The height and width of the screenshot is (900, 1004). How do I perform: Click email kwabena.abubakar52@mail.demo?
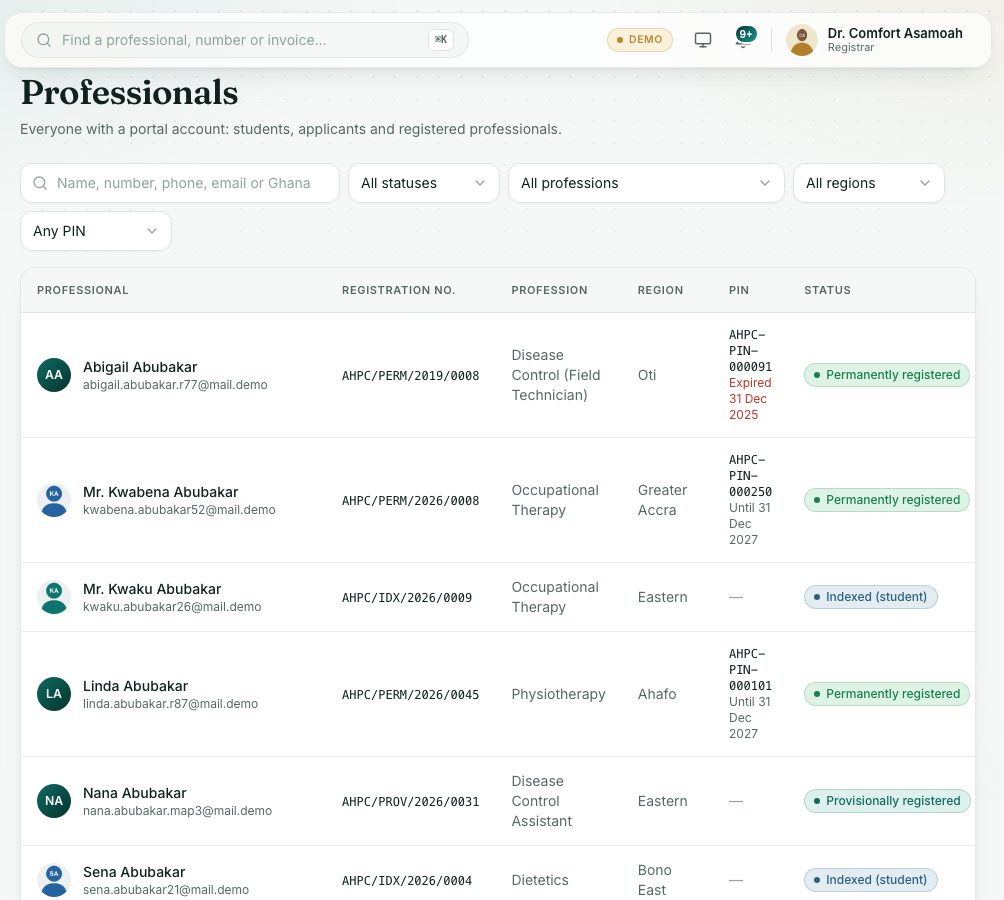click(x=179, y=510)
